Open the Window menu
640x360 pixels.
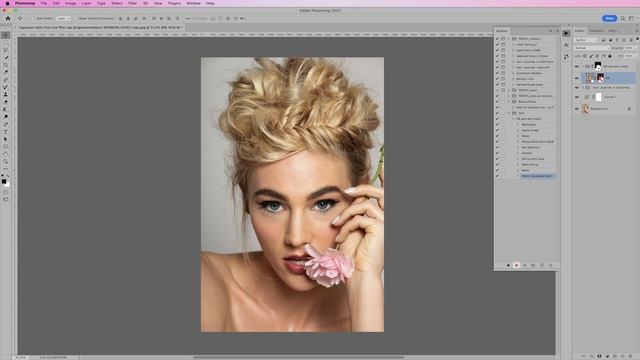(193, 3)
